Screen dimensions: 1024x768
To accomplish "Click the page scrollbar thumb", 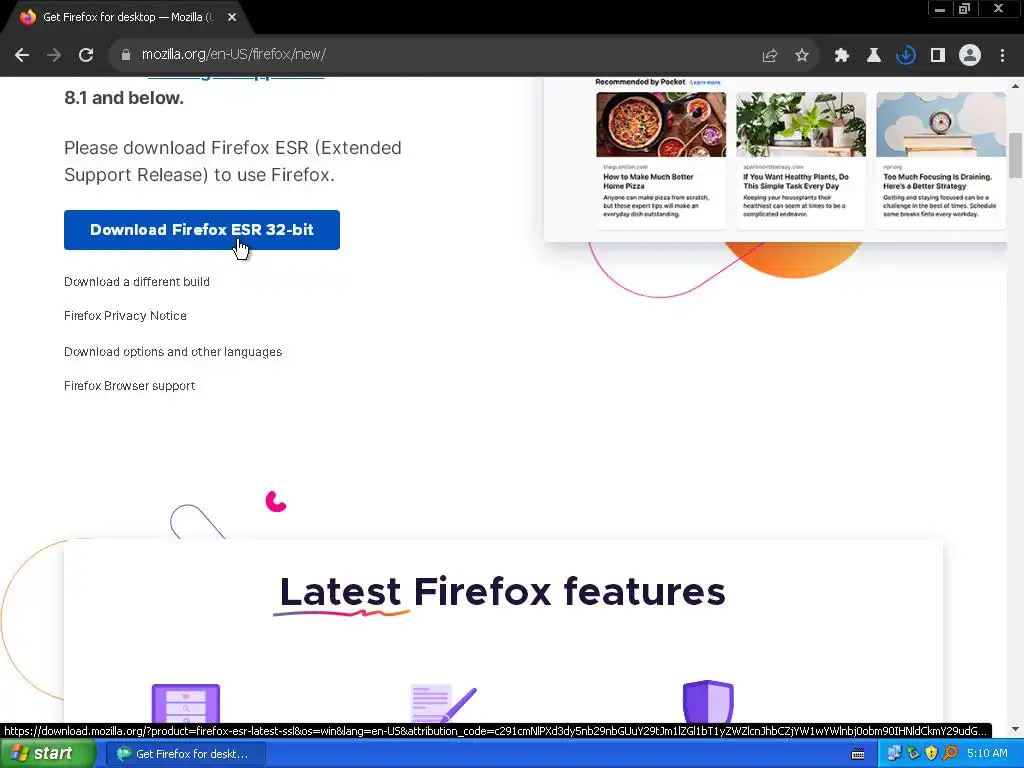I will 1015,155.
